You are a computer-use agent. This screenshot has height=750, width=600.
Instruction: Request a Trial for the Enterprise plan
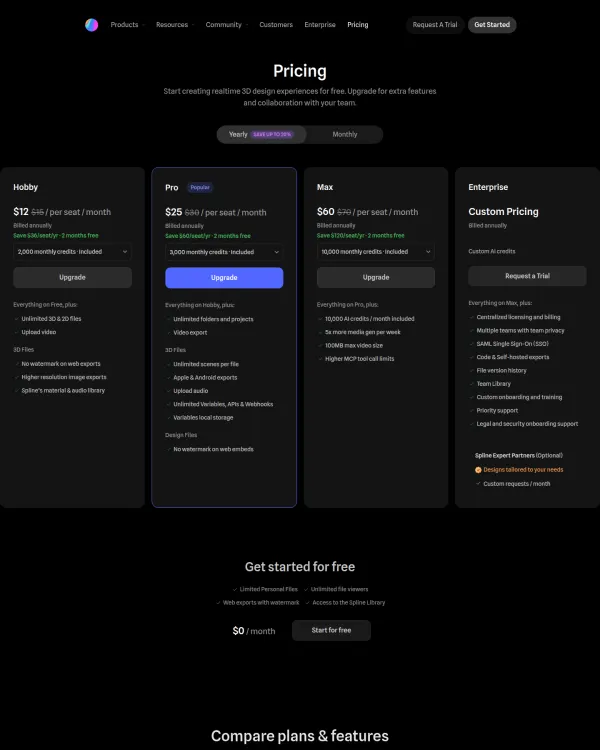point(527,276)
